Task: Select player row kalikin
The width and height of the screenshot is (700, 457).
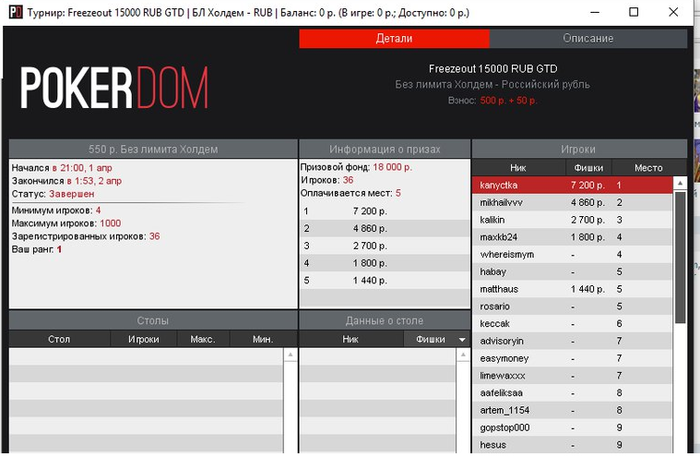Action: (572, 220)
